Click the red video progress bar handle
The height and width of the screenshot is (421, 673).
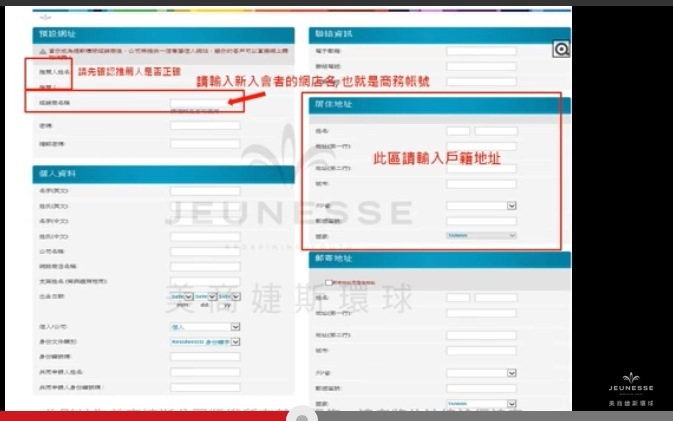click(x=302, y=416)
